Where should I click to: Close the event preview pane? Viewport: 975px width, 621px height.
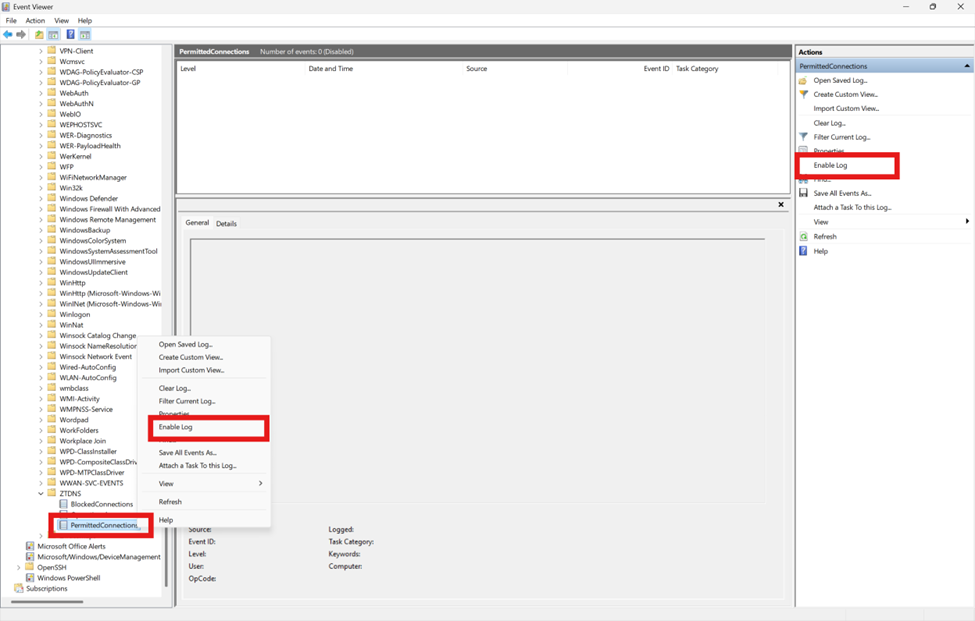[780, 204]
